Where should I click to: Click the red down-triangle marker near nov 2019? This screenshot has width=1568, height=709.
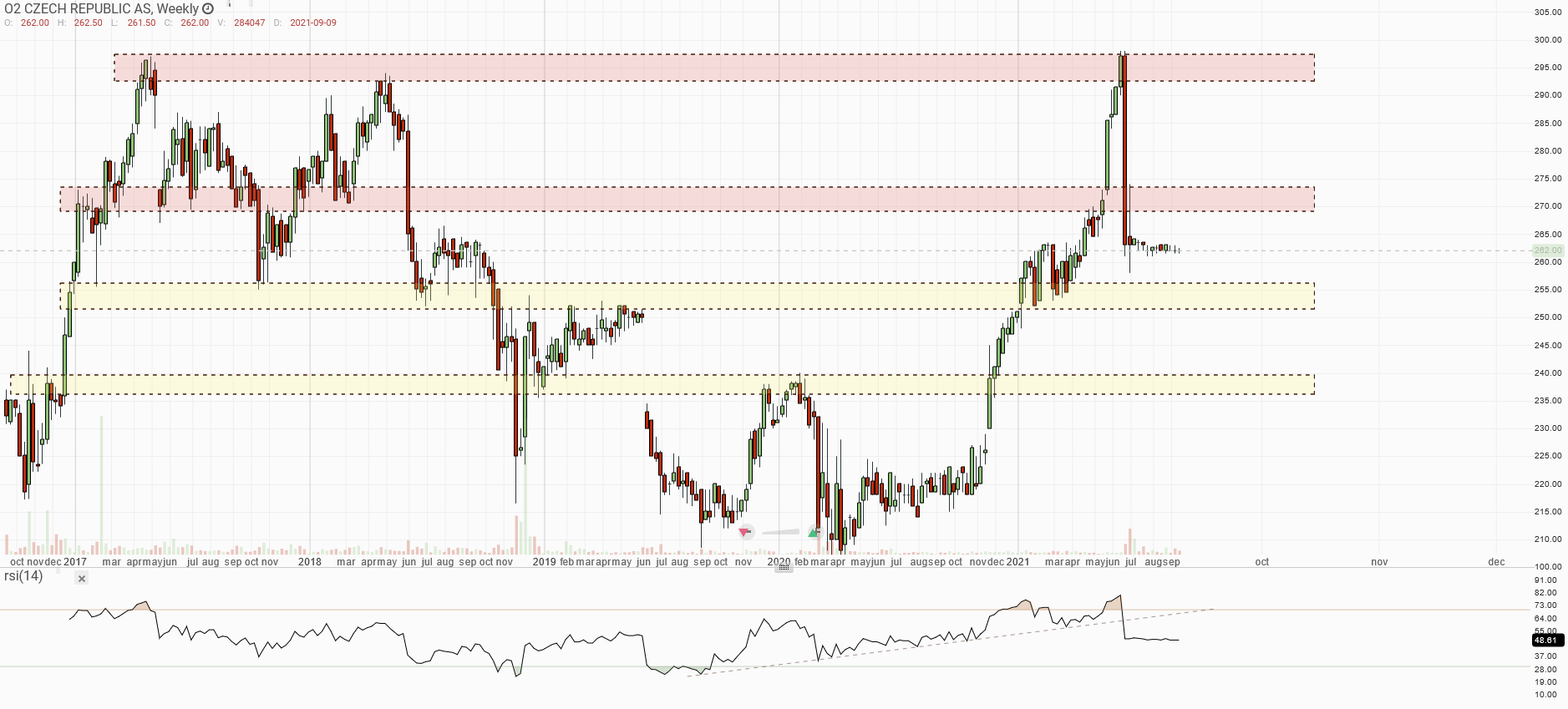[745, 532]
